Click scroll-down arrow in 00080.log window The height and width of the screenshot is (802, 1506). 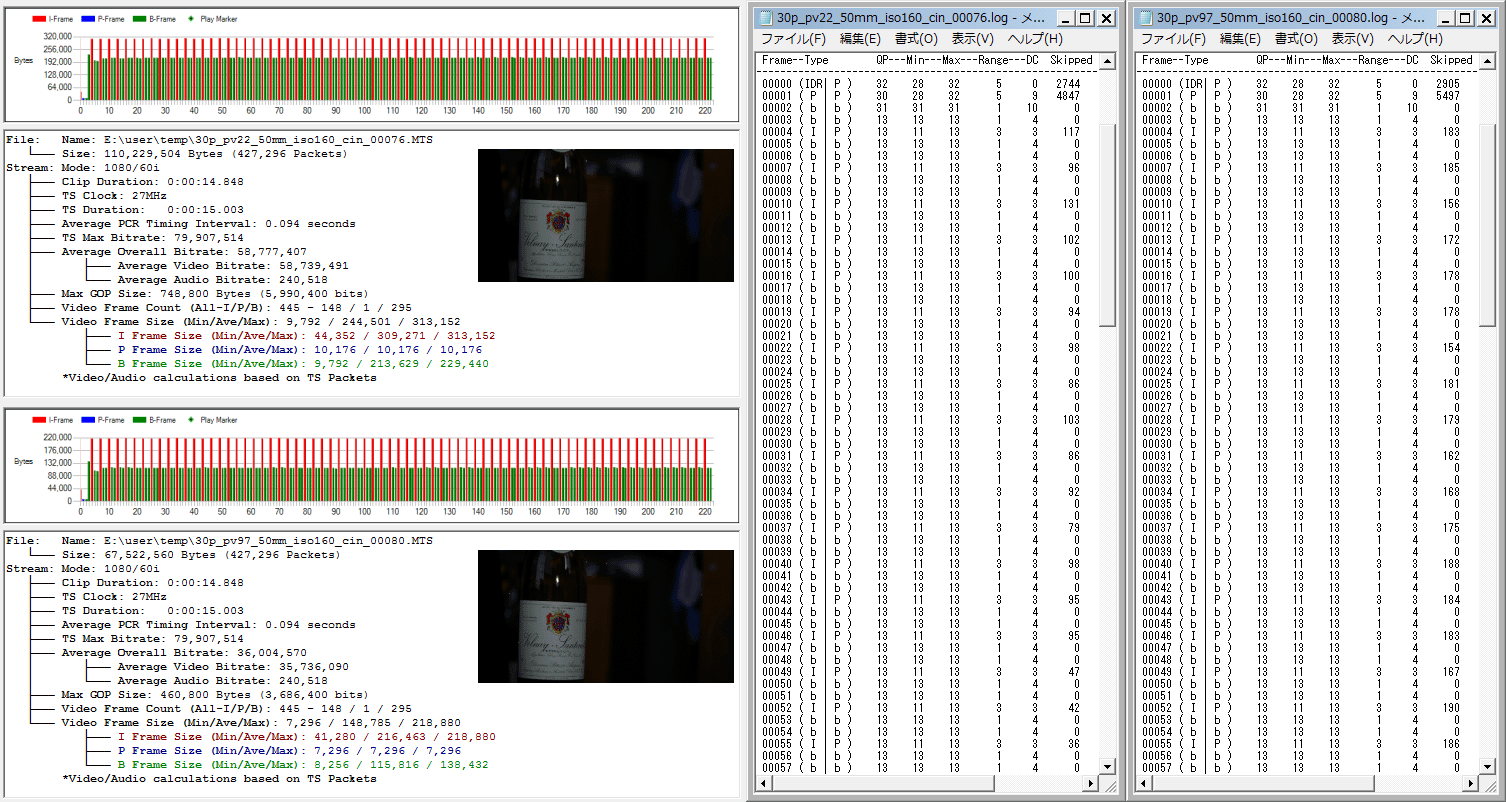point(1487,766)
